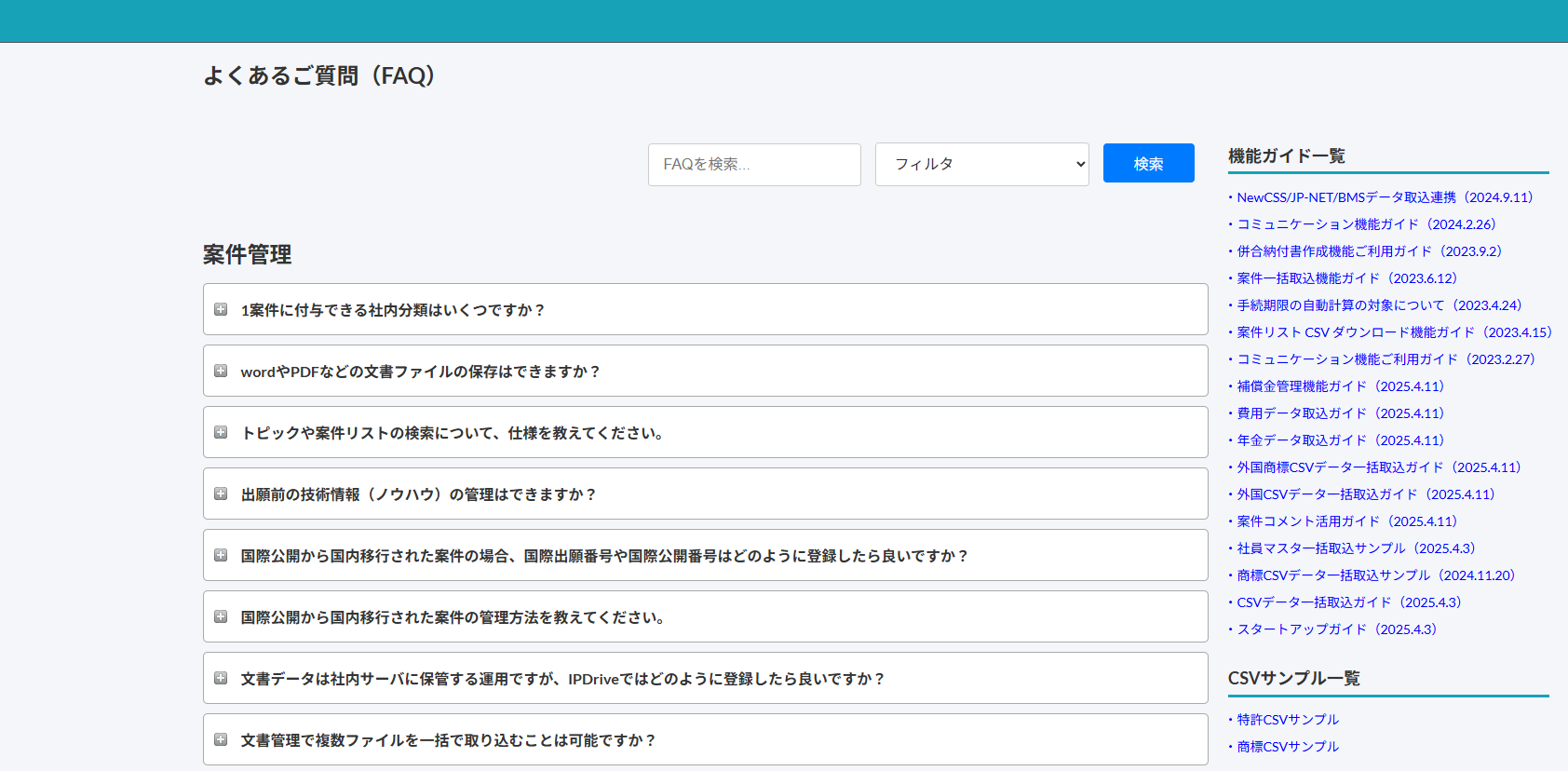Screen dimensions: 1568x771
Task: Open FAQ row wordやPDFなどの文書ファイルの保存はできますか?
Action: click(x=705, y=371)
